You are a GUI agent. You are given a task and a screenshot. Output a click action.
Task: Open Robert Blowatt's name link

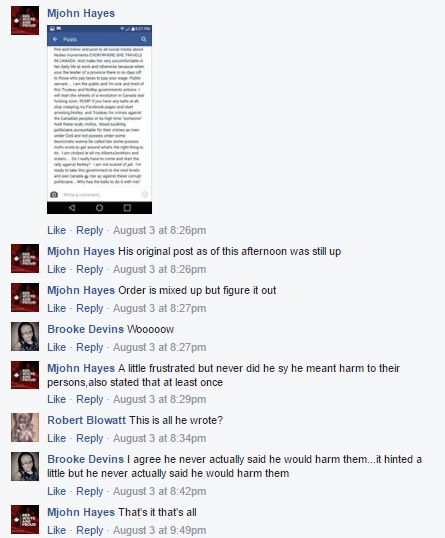pyautogui.click(x=86, y=420)
